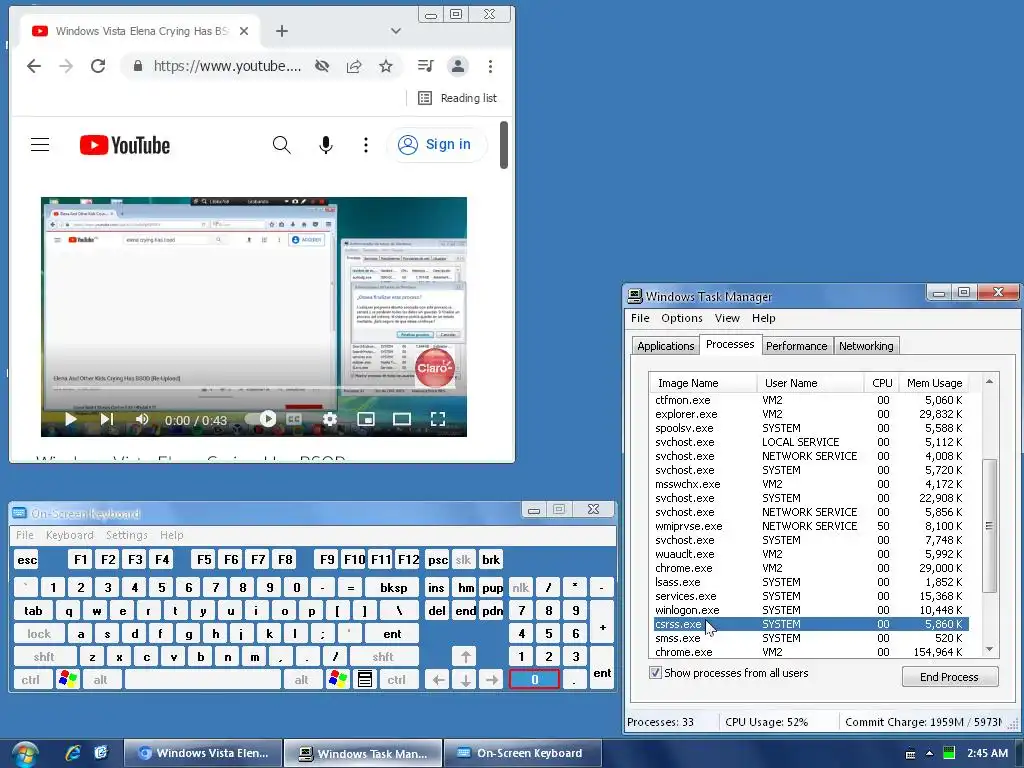Open Task Manager View menu
Viewport: 1024px width, 768px height.
(727, 318)
